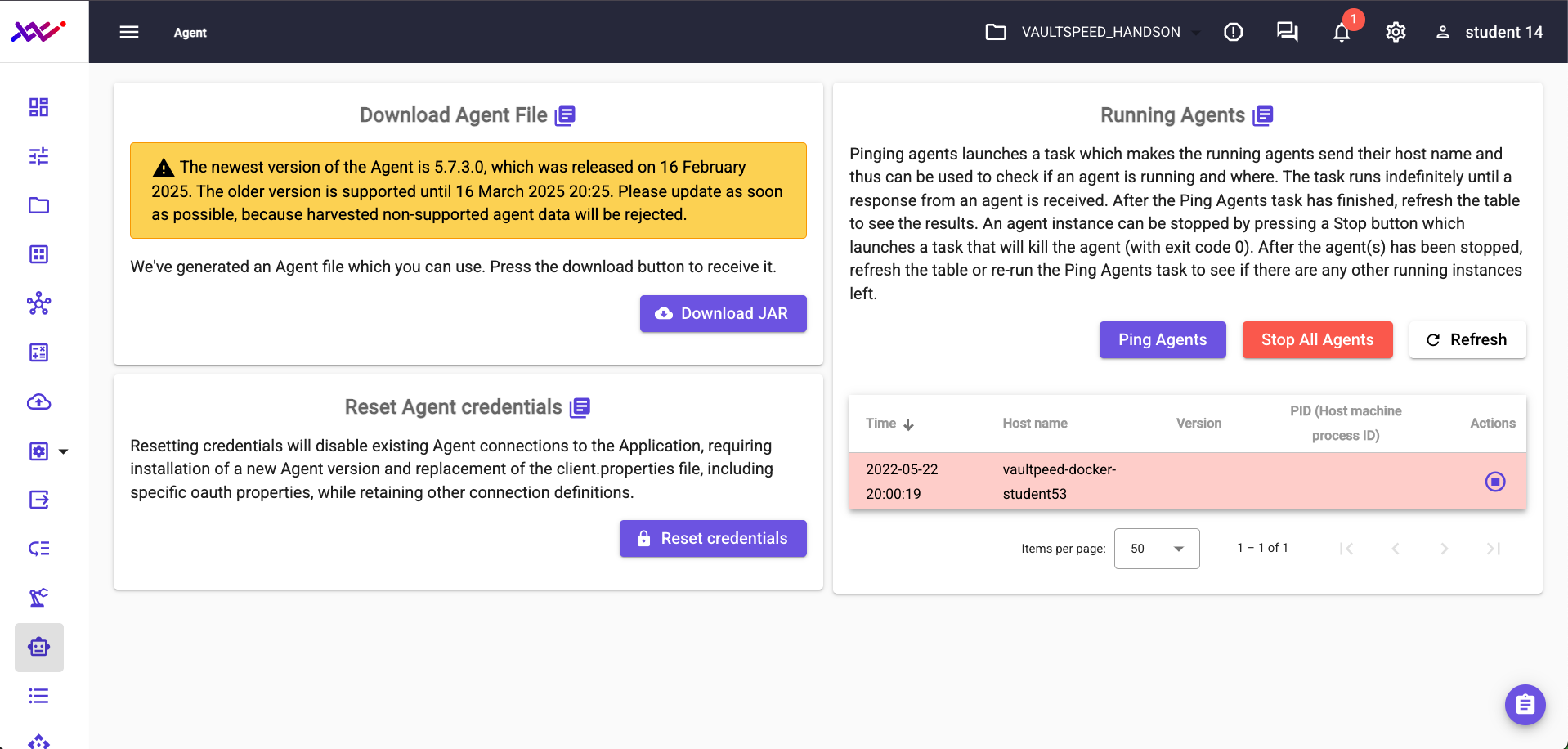This screenshot has height=749, width=1568.
Task: Stop the vaultpeed-docker-student53 agent
Action: [1494, 482]
